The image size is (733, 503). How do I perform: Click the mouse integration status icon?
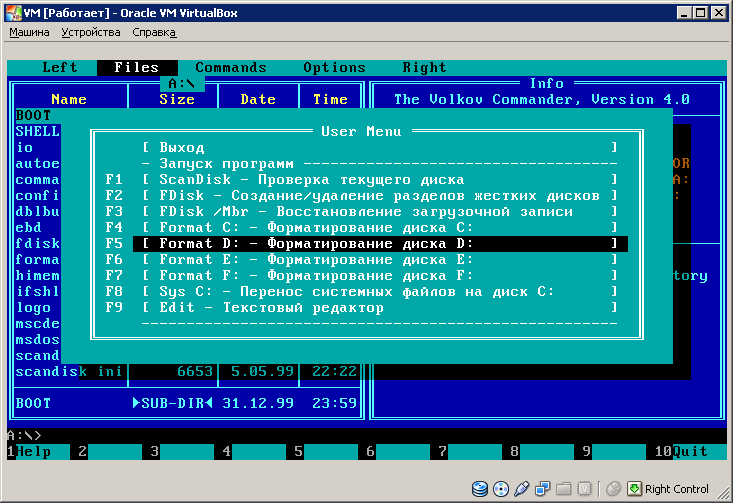tap(613, 489)
